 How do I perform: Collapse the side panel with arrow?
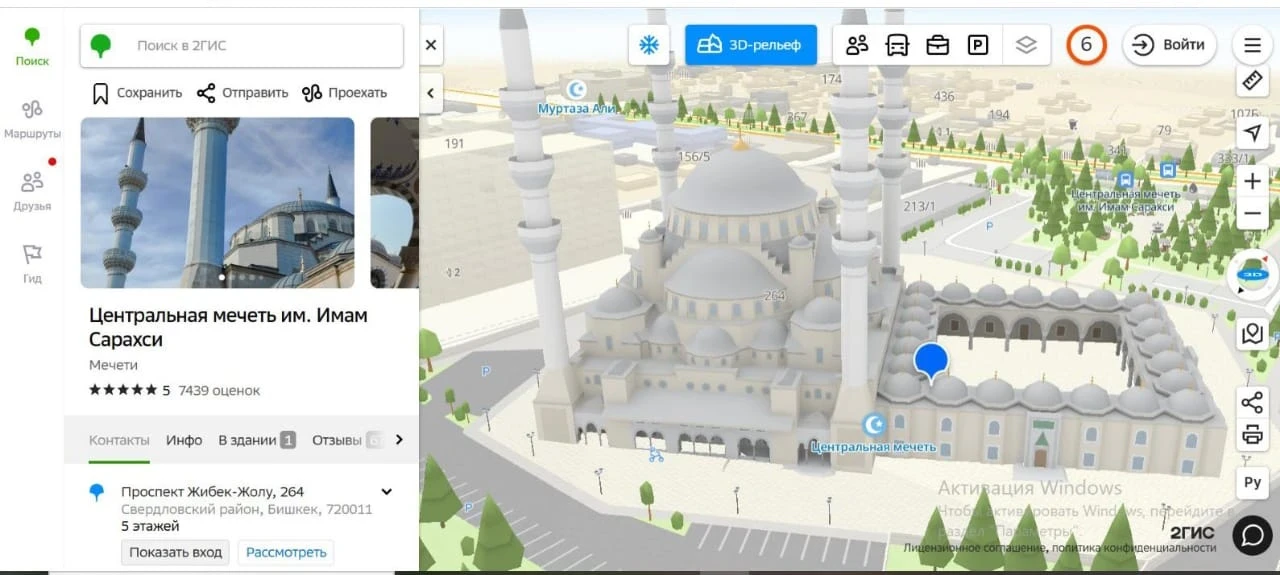click(431, 93)
